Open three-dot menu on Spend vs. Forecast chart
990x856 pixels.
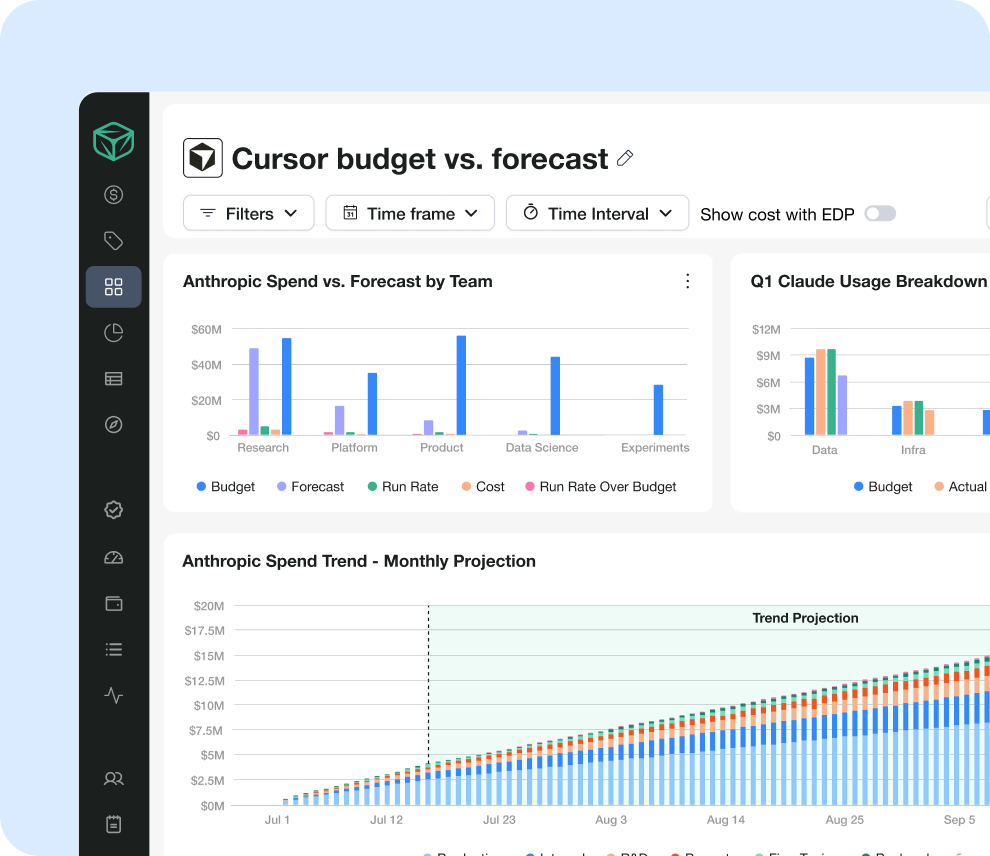point(688,282)
